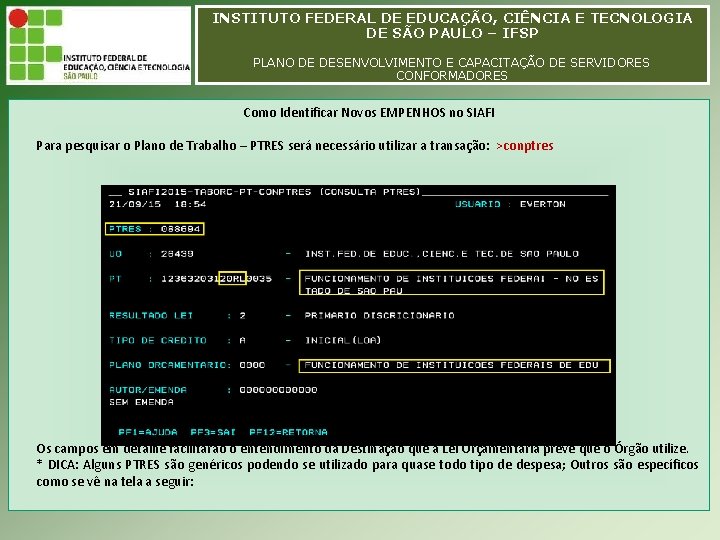Click the date 21/09/15 in terminal

point(135,204)
